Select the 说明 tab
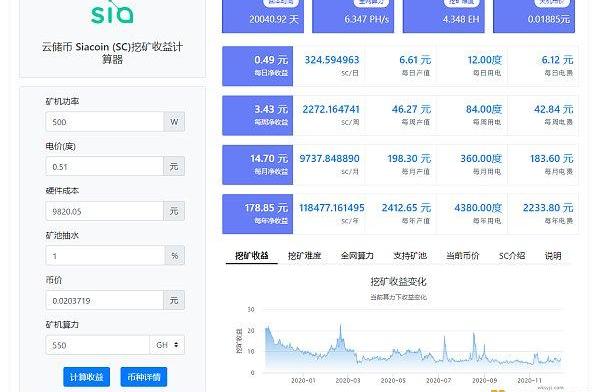This screenshot has height=392, width=600. (553, 256)
